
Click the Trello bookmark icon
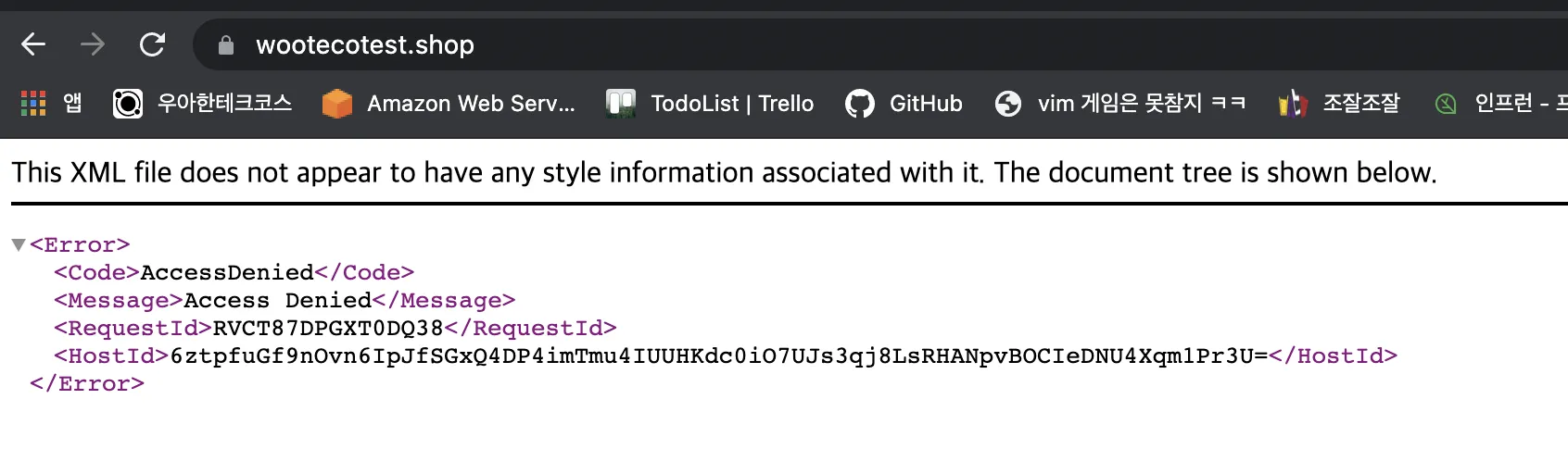click(621, 104)
